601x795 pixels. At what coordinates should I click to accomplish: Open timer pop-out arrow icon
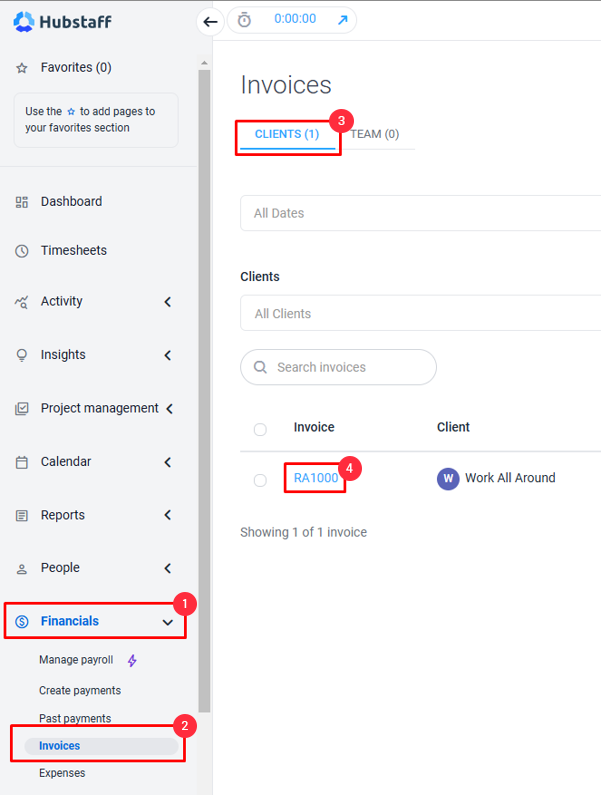[343, 20]
